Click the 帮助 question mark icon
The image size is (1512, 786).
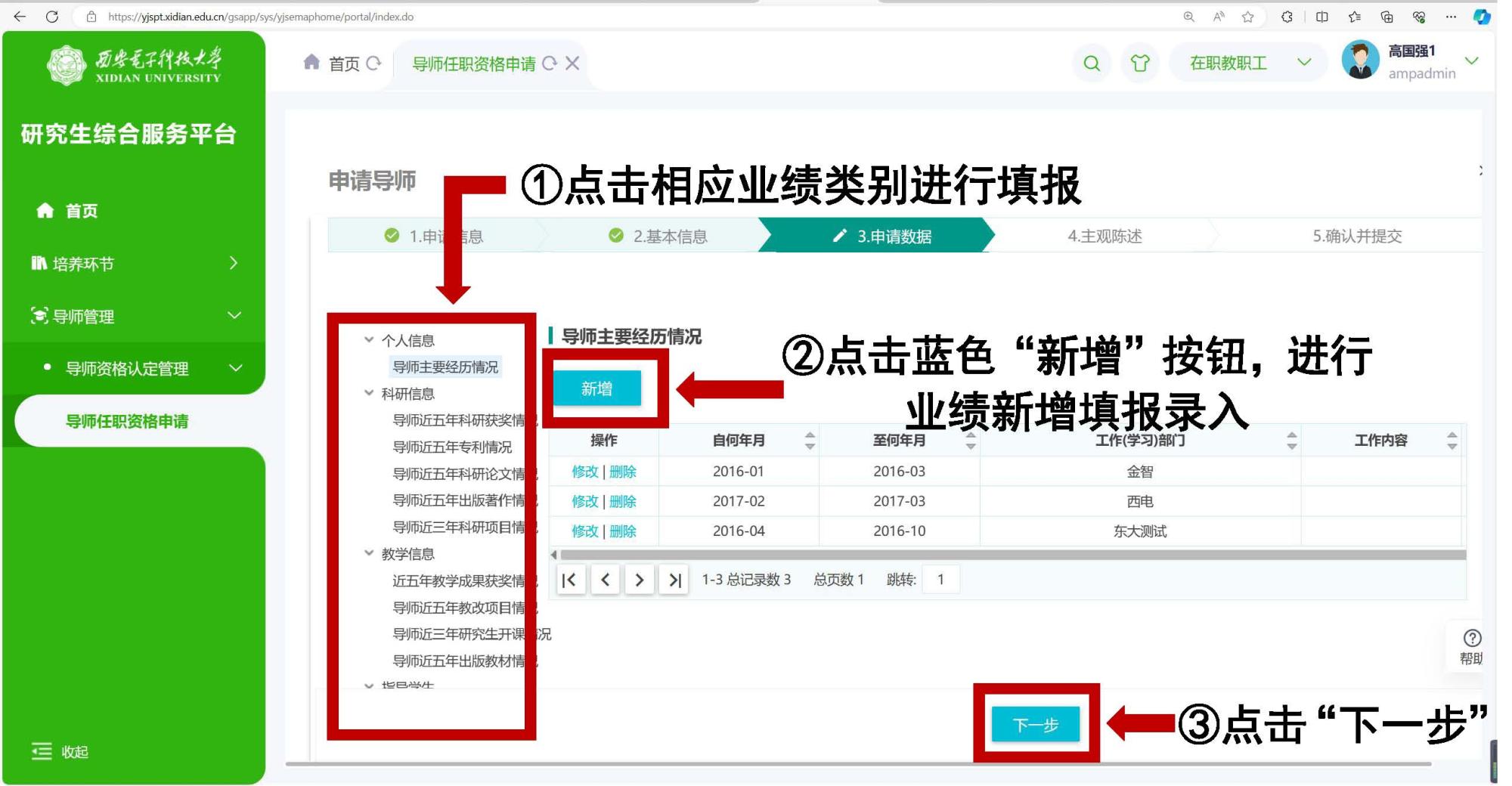(x=1471, y=639)
